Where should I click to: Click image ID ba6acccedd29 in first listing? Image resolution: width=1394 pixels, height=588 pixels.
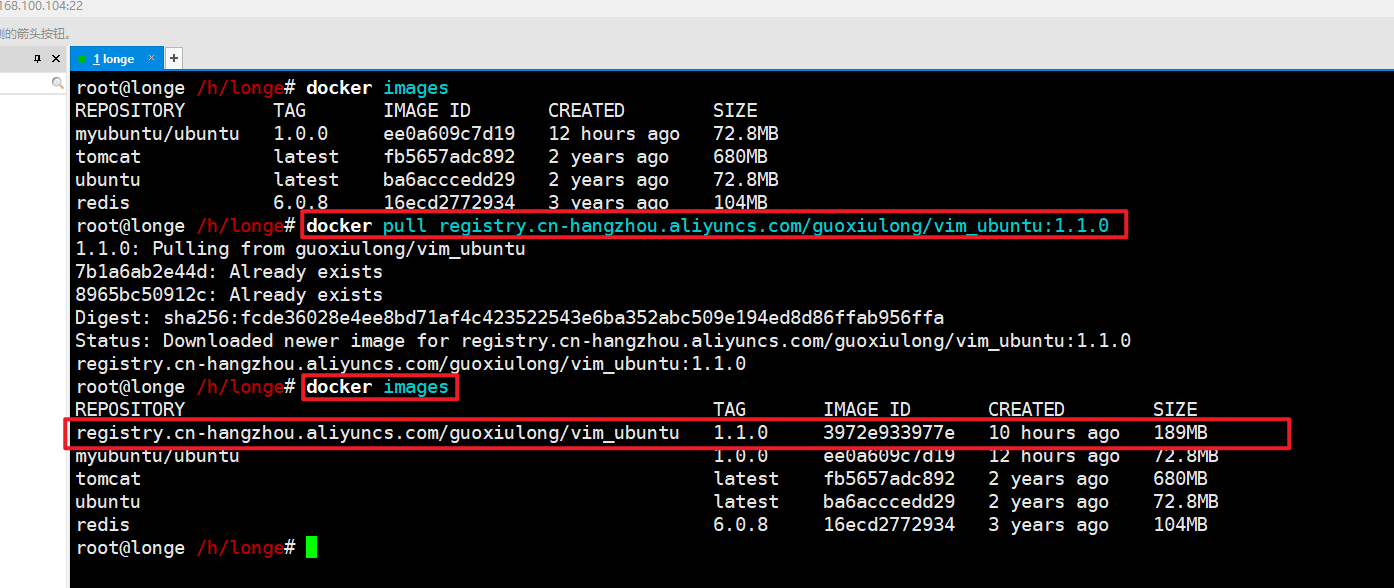(x=449, y=180)
